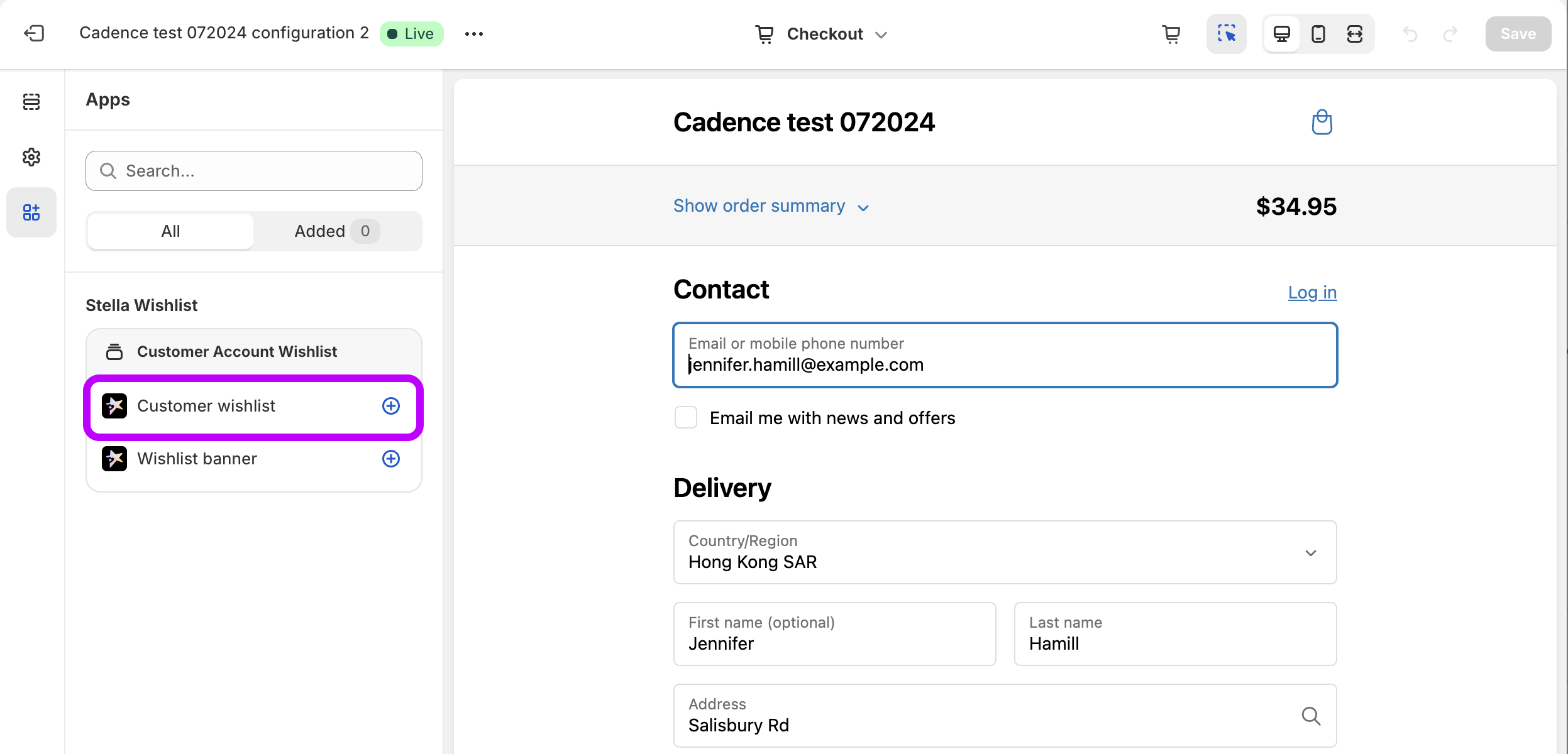Switch to fullscreen width preview
The height and width of the screenshot is (754, 1568).
1355,34
